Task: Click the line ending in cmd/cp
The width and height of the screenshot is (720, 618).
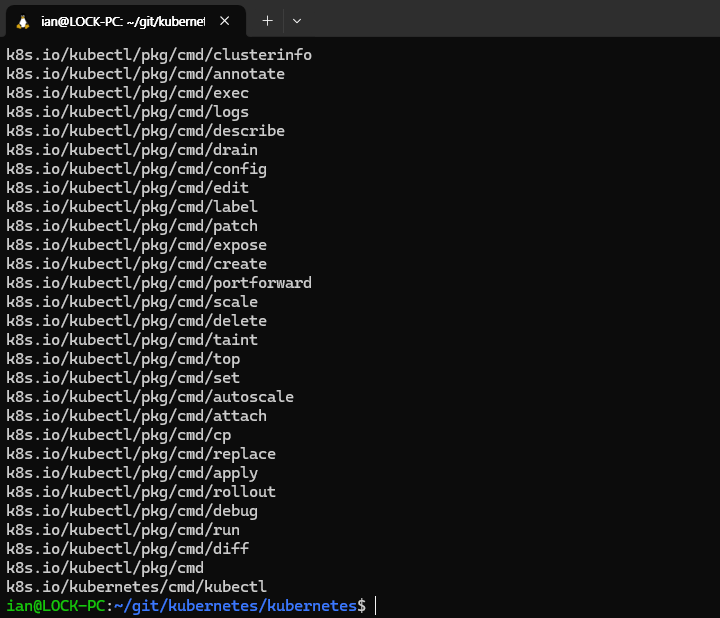Action: (118, 435)
